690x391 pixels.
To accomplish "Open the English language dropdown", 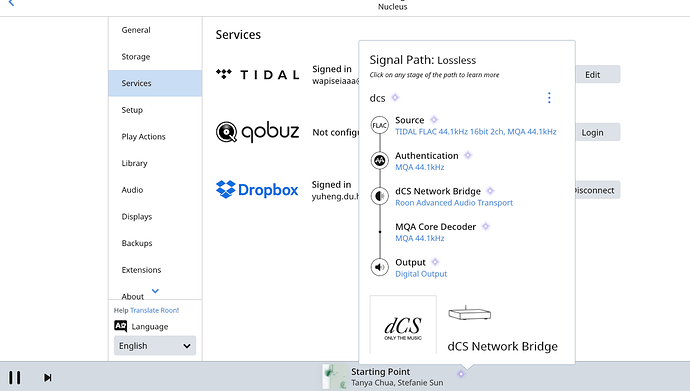I will point(155,346).
